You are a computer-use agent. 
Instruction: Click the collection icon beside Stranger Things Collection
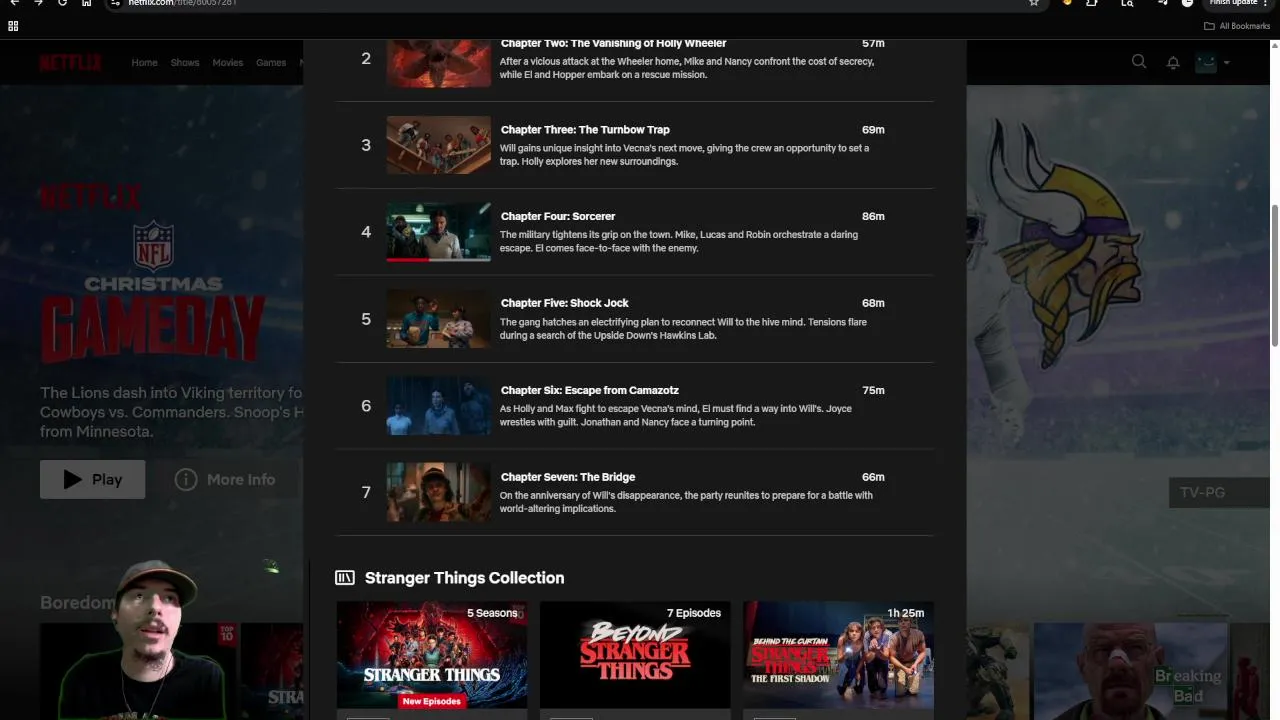[x=345, y=578]
